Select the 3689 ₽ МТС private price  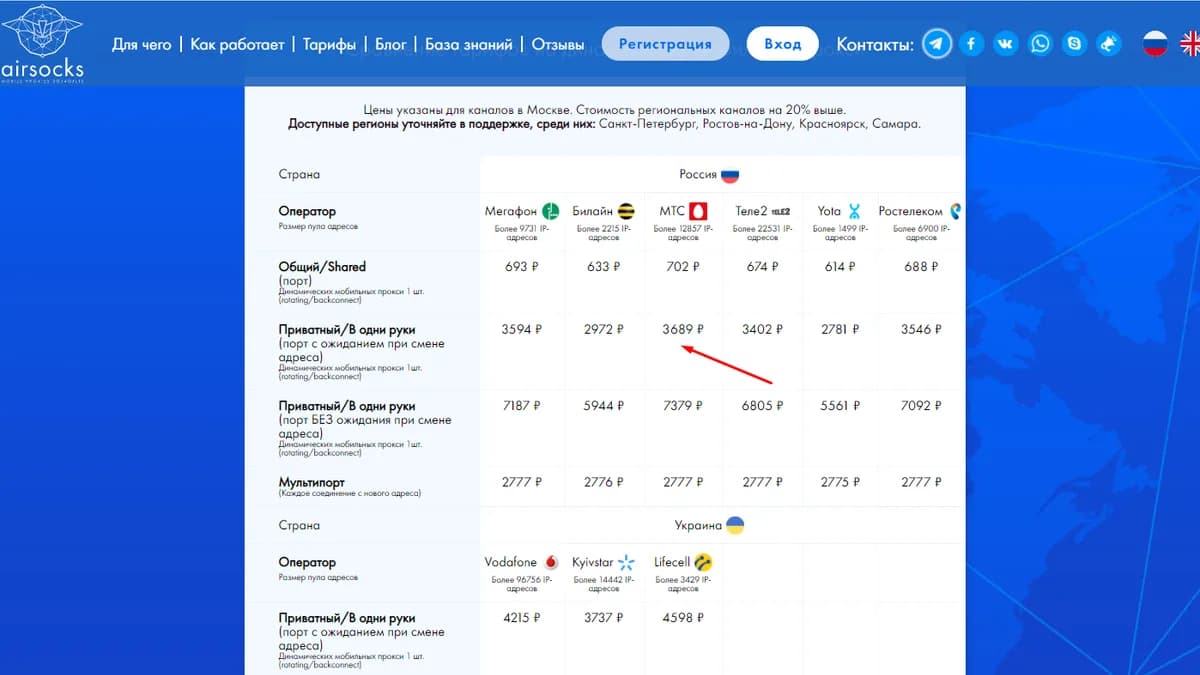(x=683, y=329)
